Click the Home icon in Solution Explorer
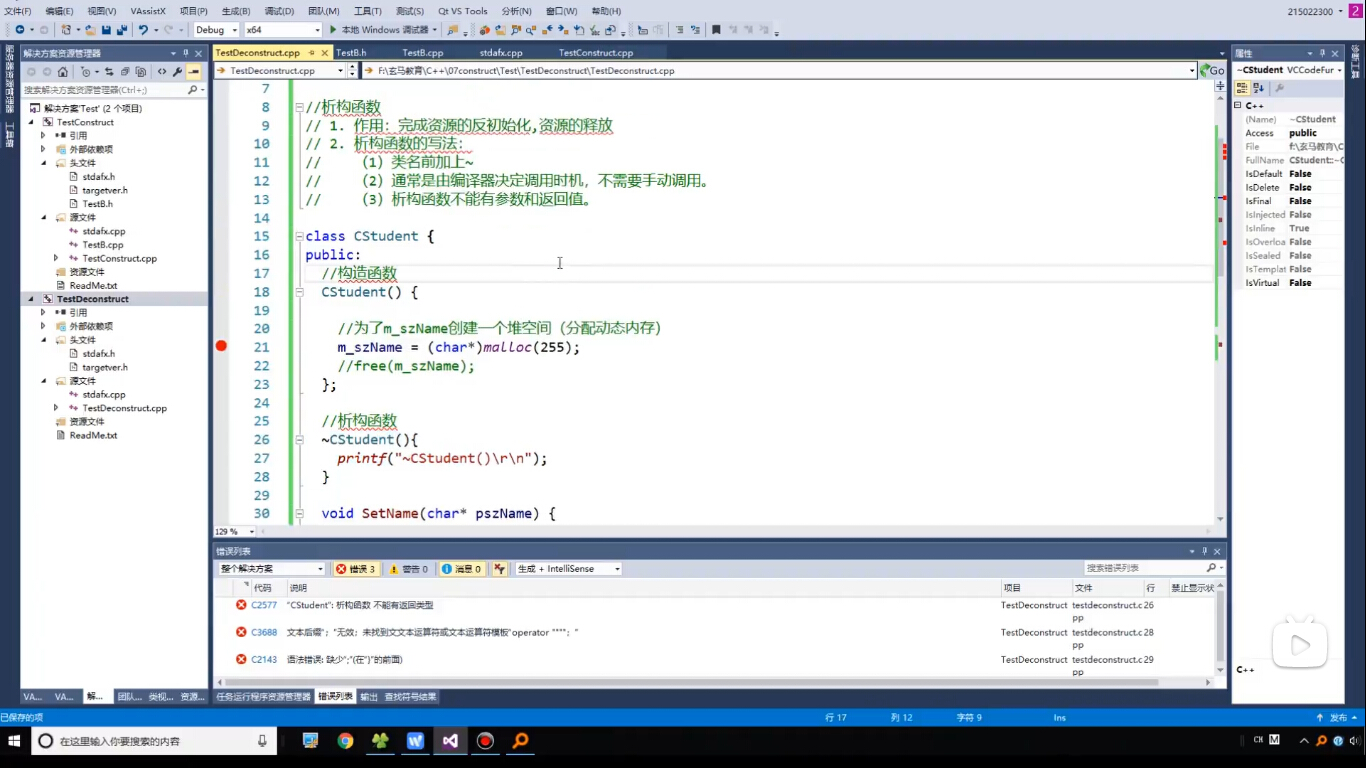Screen dimensions: 1366x768 click(63, 72)
